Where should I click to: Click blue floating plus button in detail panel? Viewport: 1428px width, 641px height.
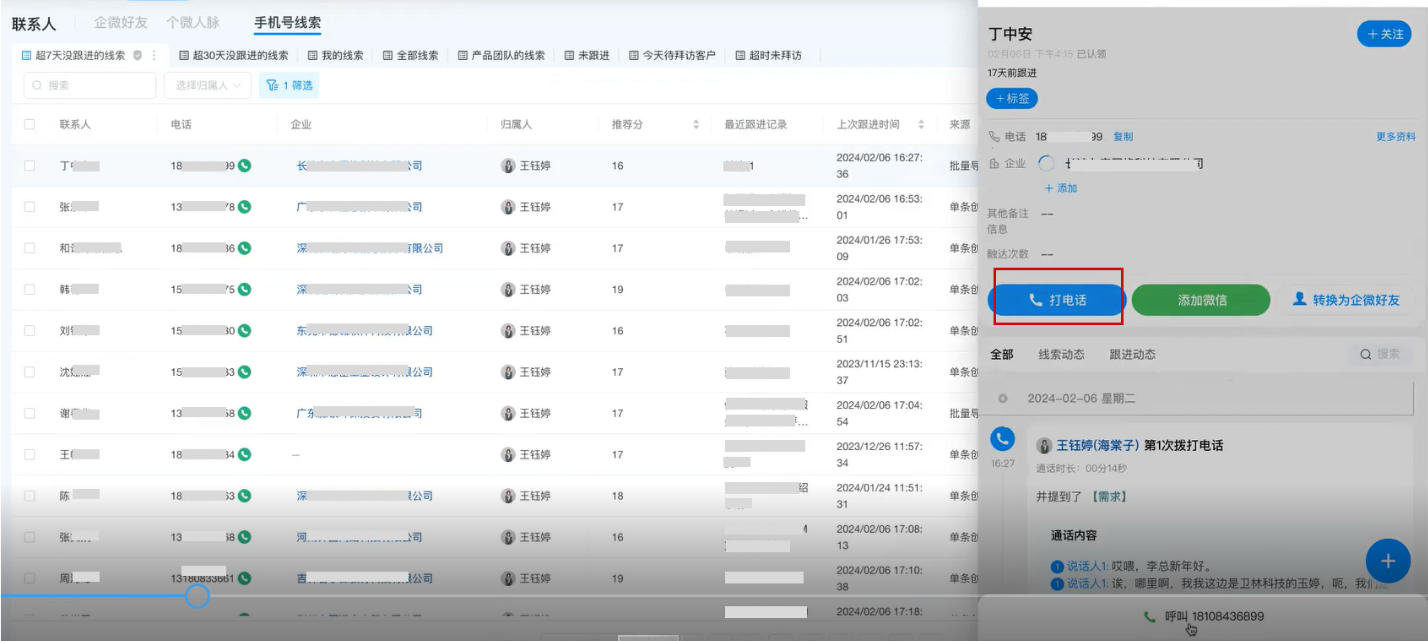click(x=1388, y=561)
